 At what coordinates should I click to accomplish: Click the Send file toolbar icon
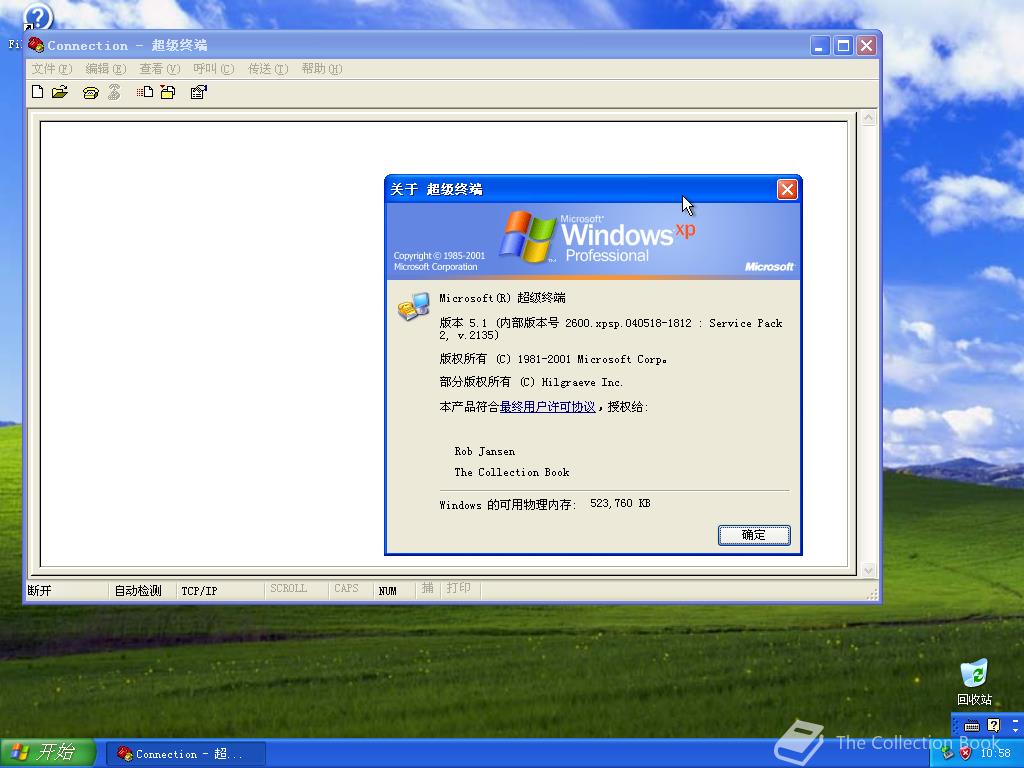144,92
